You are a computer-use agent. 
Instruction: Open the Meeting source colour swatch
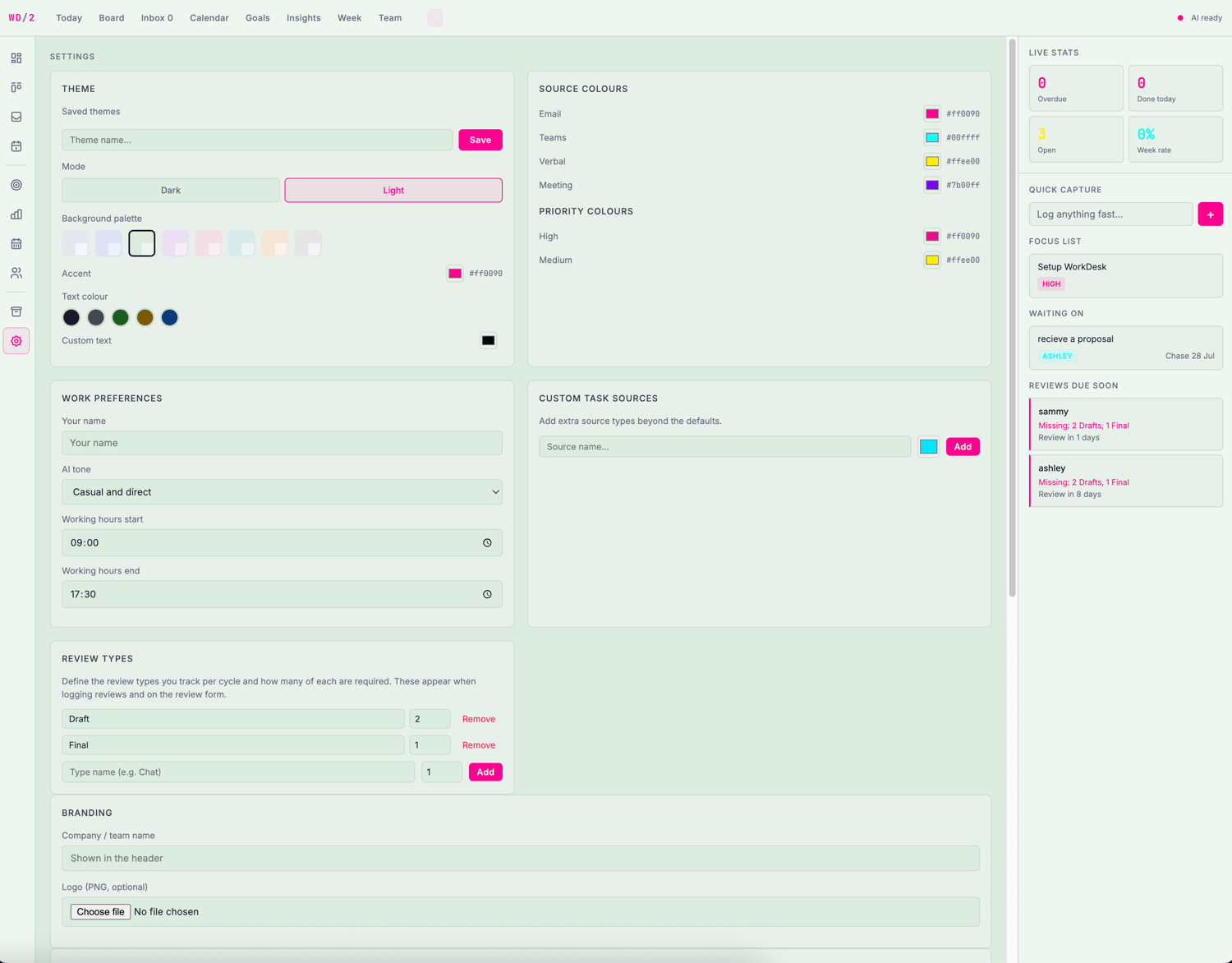[932, 186]
